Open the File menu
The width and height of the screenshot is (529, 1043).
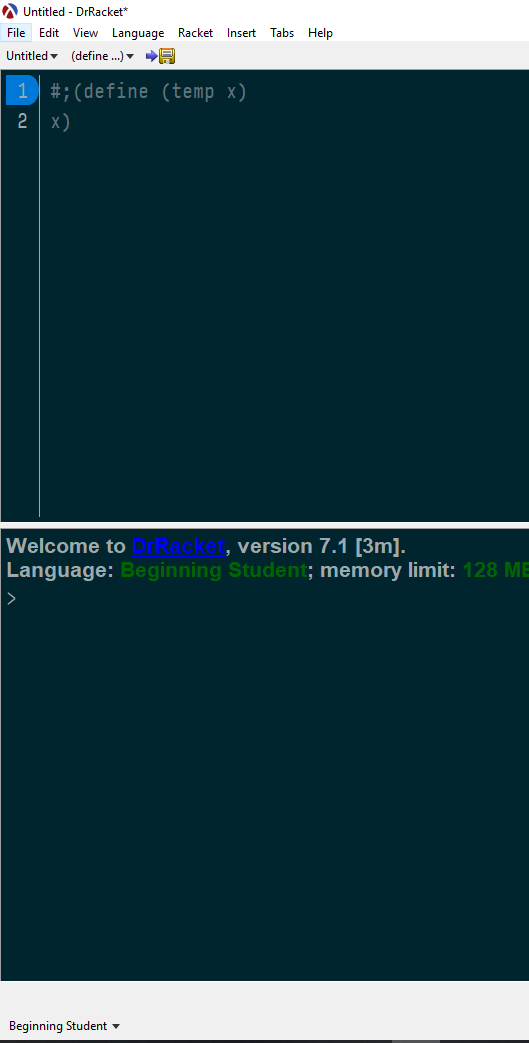tap(16, 33)
